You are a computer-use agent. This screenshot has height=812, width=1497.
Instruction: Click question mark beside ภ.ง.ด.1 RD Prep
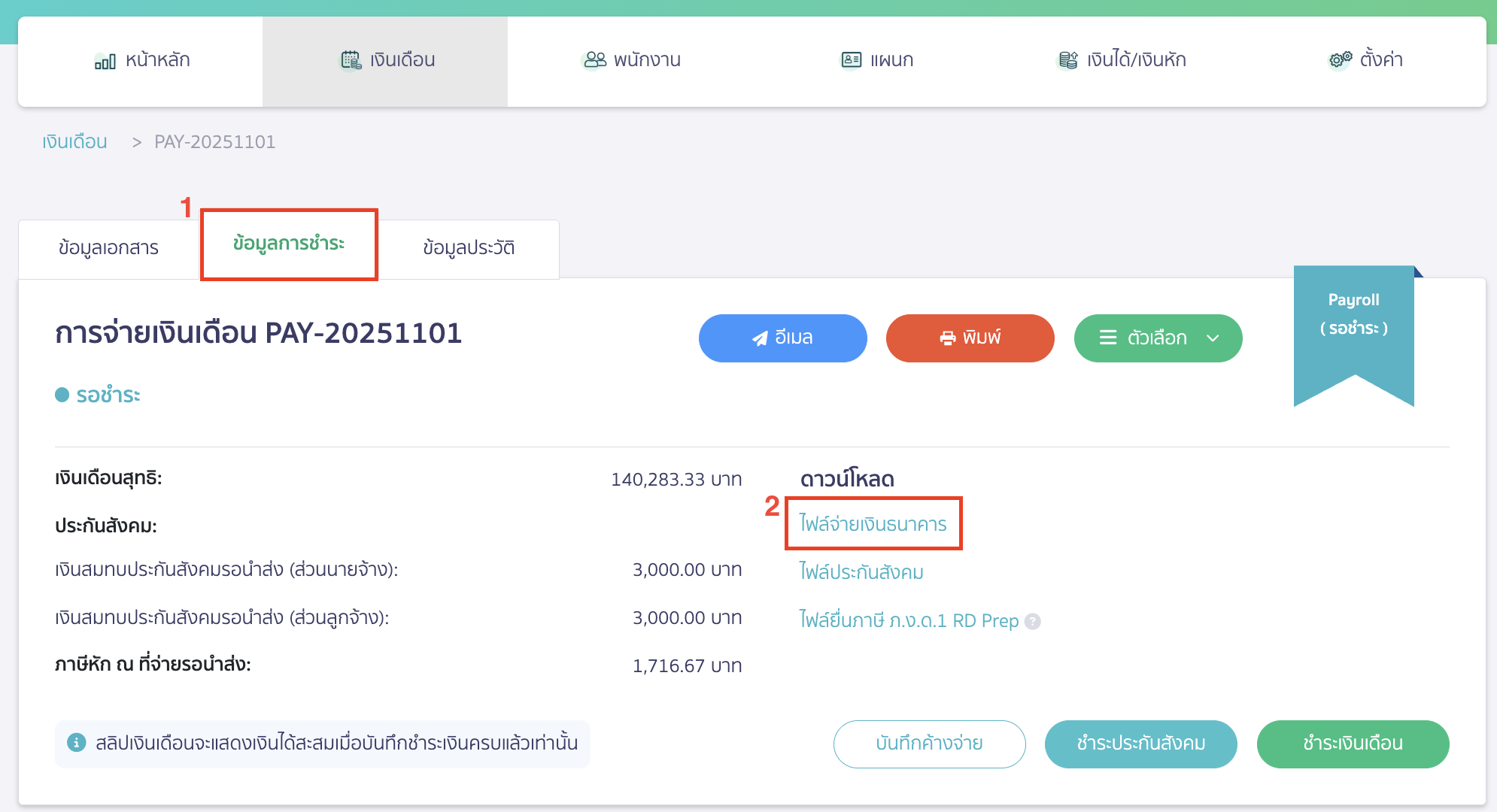(x=1033, y=621)
